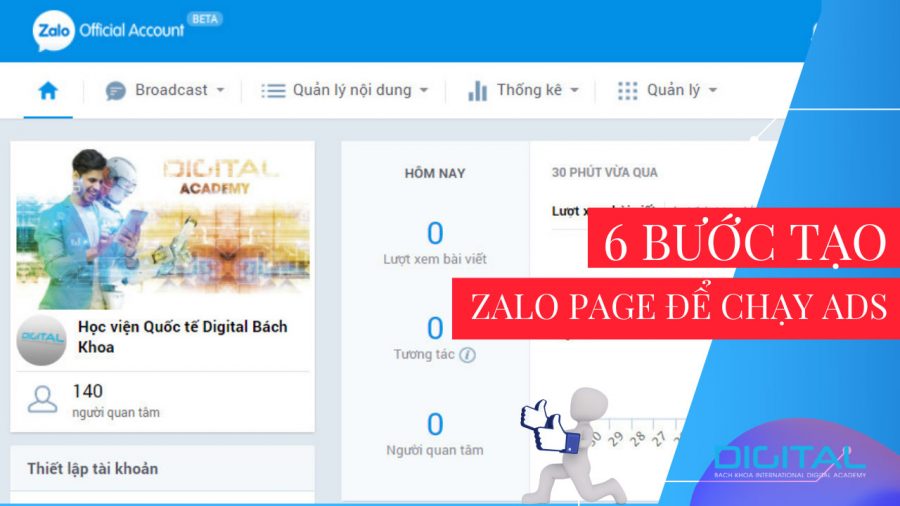Click the follower person icon
The image size is (900, 506).
(x=42, y=399)
